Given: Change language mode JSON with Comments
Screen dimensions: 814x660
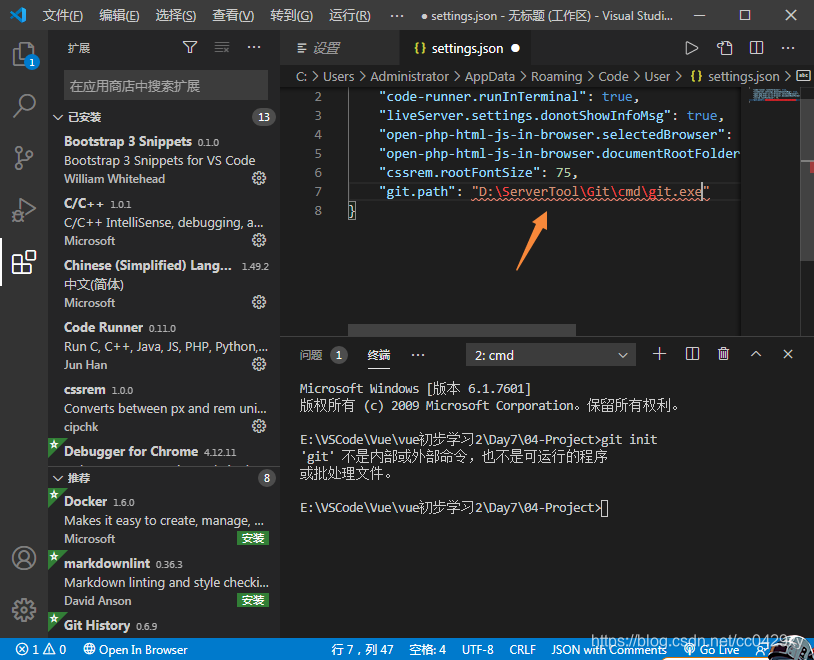Looking at the screenshot, I should [608, 650].
